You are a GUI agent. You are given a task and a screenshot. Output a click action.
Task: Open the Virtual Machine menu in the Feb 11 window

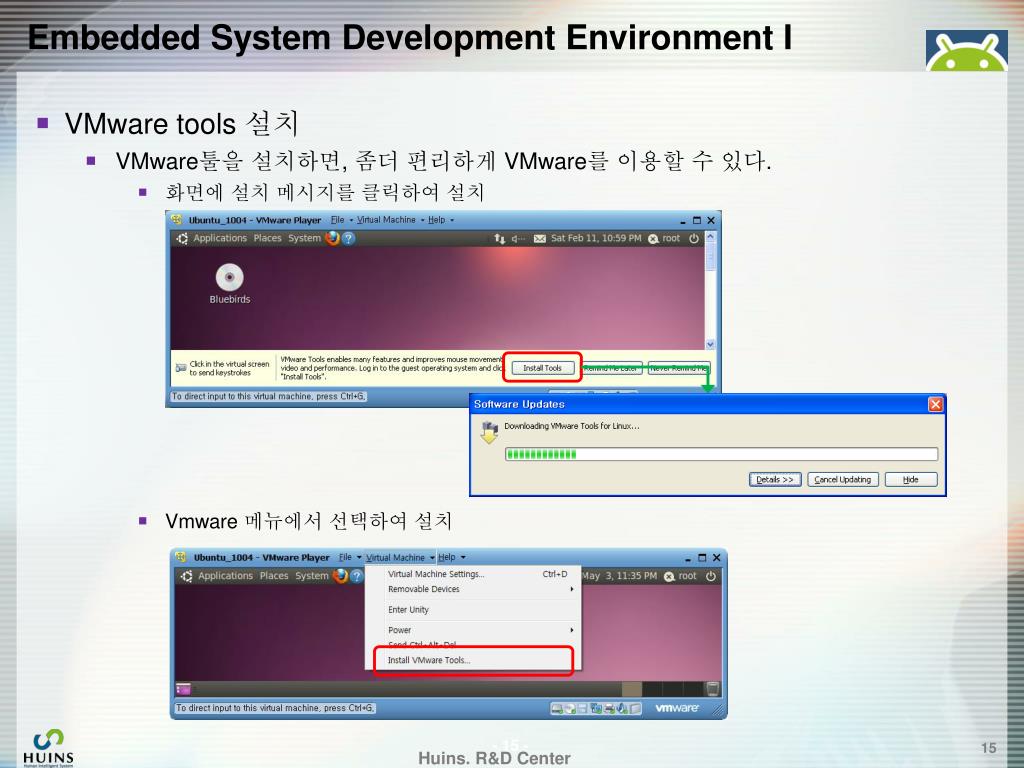tap(386, 220)
